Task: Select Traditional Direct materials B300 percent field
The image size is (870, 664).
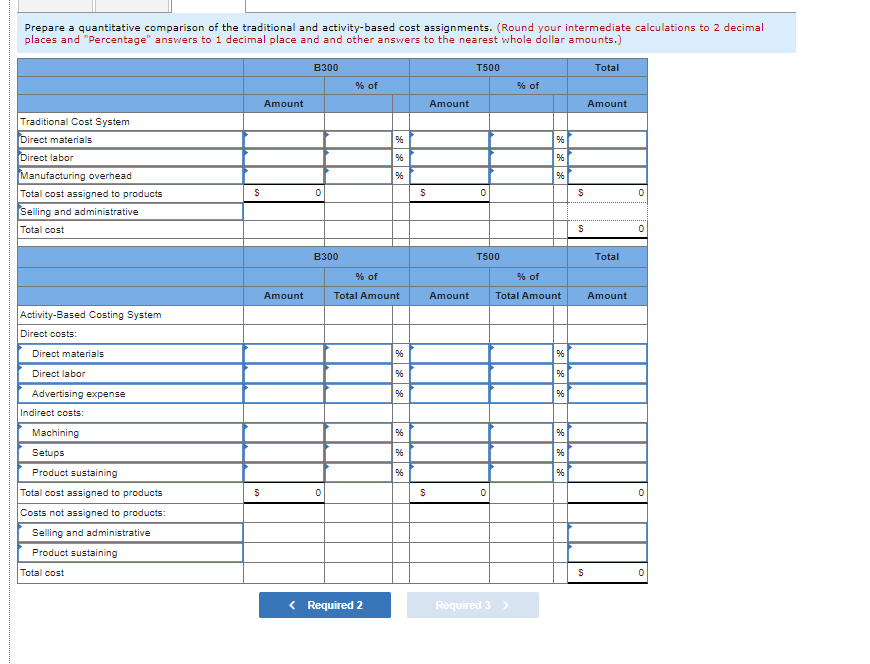Action: pyautogui.click(x=358, y=140)
